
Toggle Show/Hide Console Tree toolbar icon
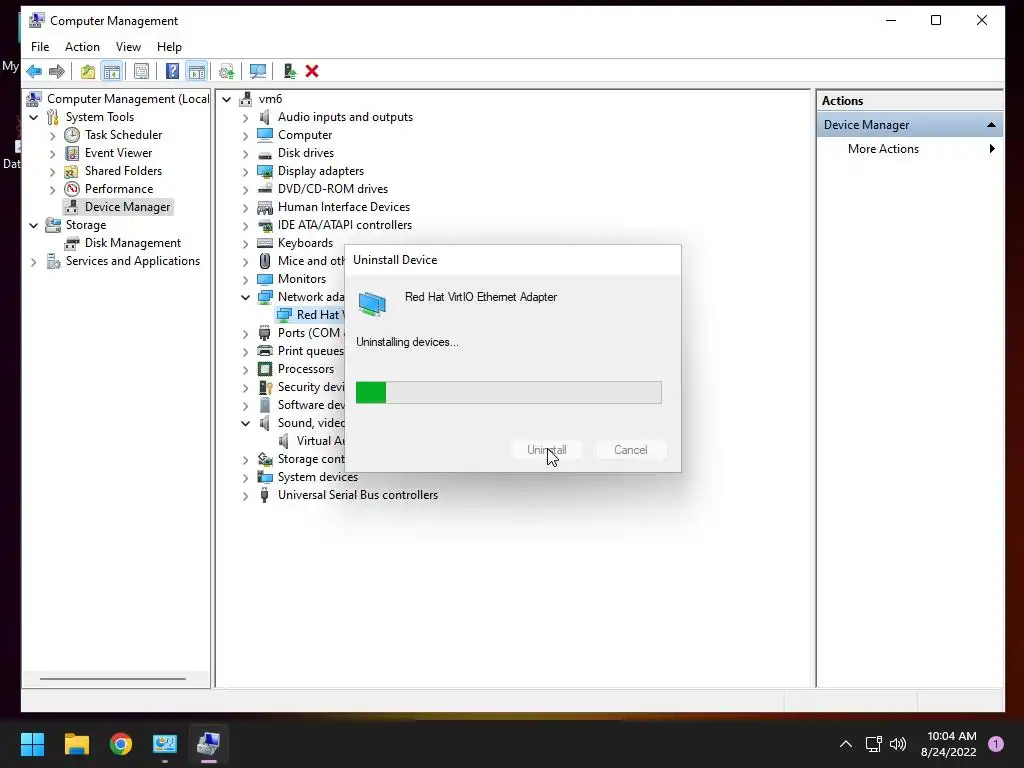coord(112,71)
